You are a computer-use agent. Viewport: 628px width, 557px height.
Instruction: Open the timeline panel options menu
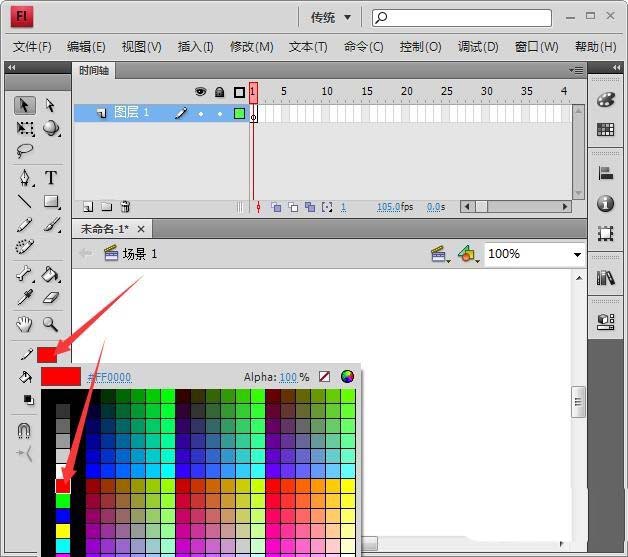[x=576, y=70]
